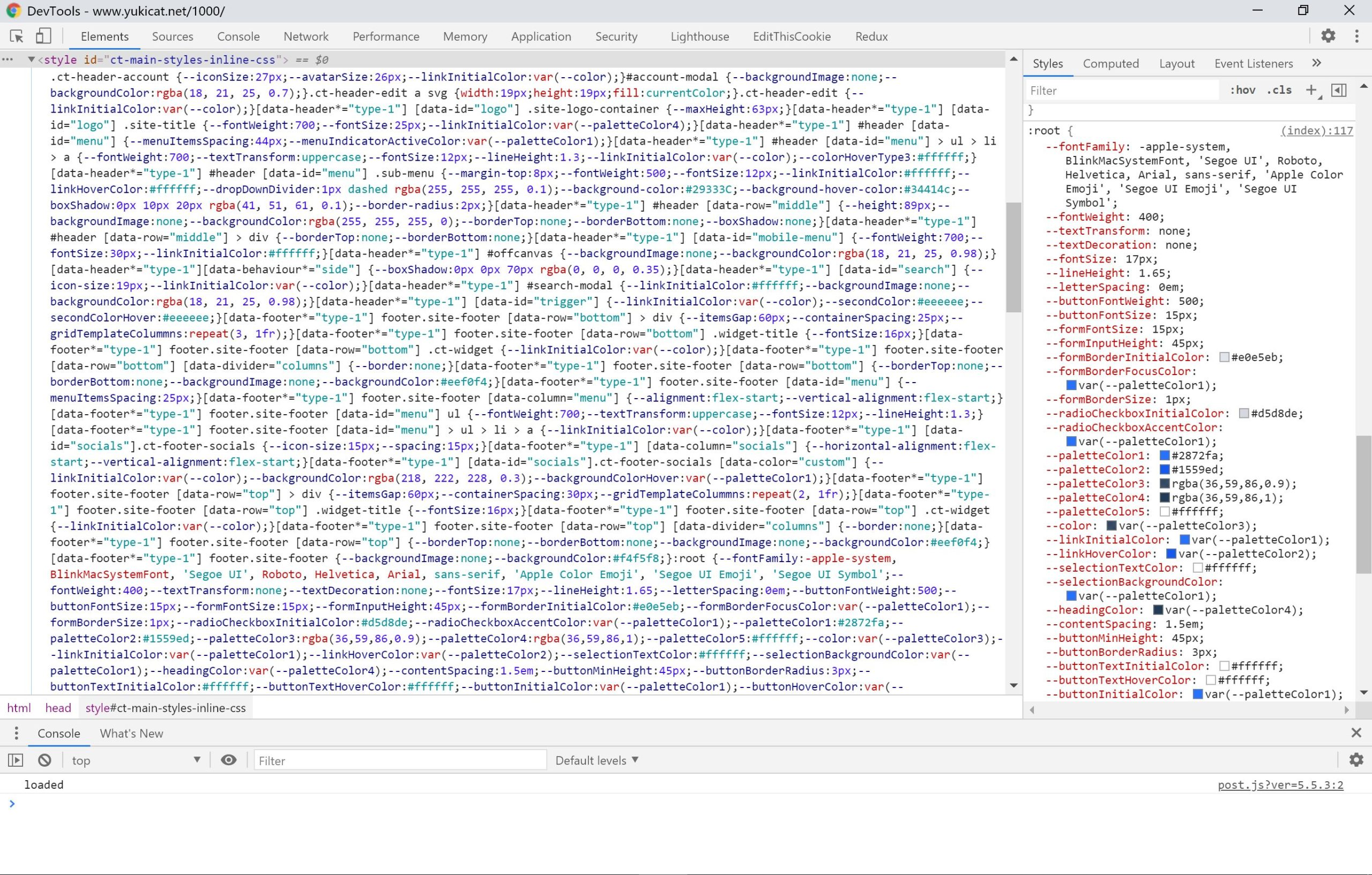Focus the Styles pane Filter field

[1122, 90]
